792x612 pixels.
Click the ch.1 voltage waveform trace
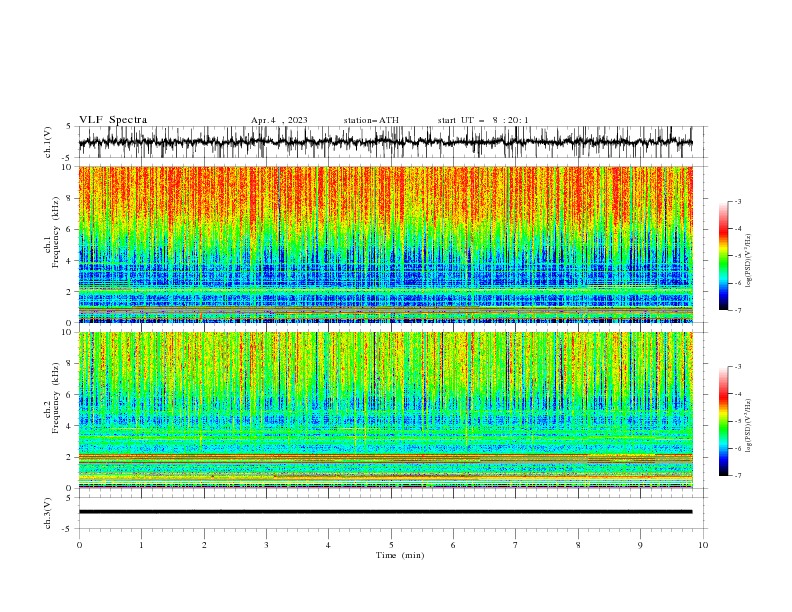point(385,142)
